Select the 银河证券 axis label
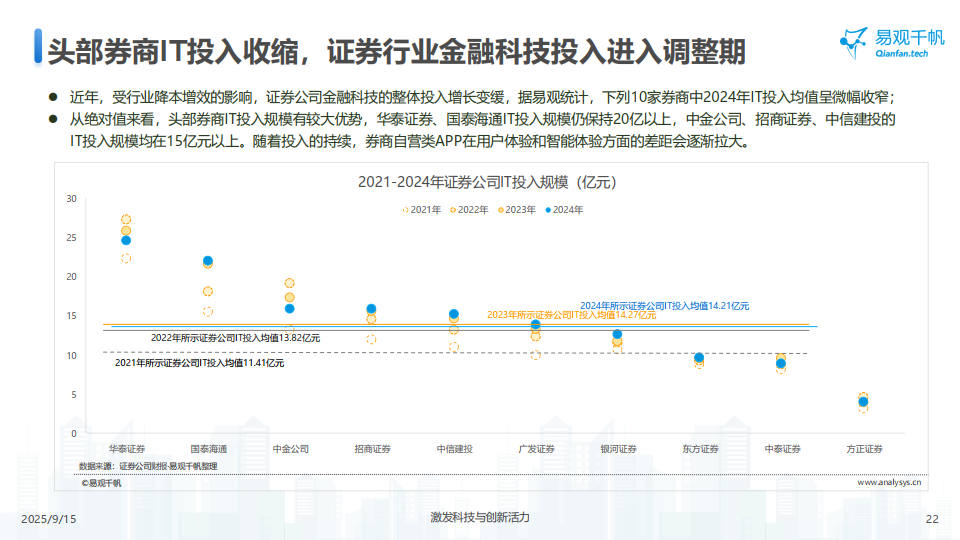The width and height of the screenshot is (960, 540). coord(617,449)
